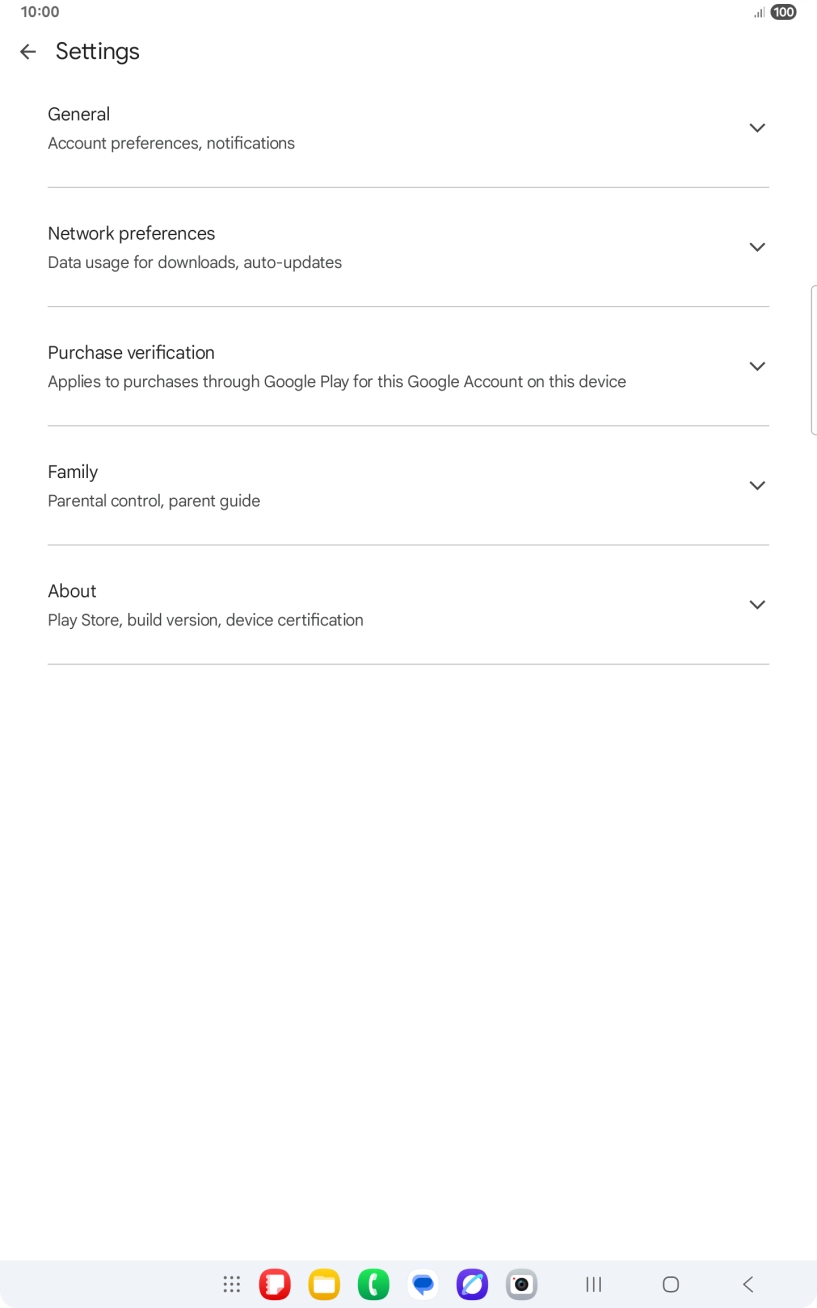
Task: Tap the system Back navigation button
Action: pos(748,1284)
